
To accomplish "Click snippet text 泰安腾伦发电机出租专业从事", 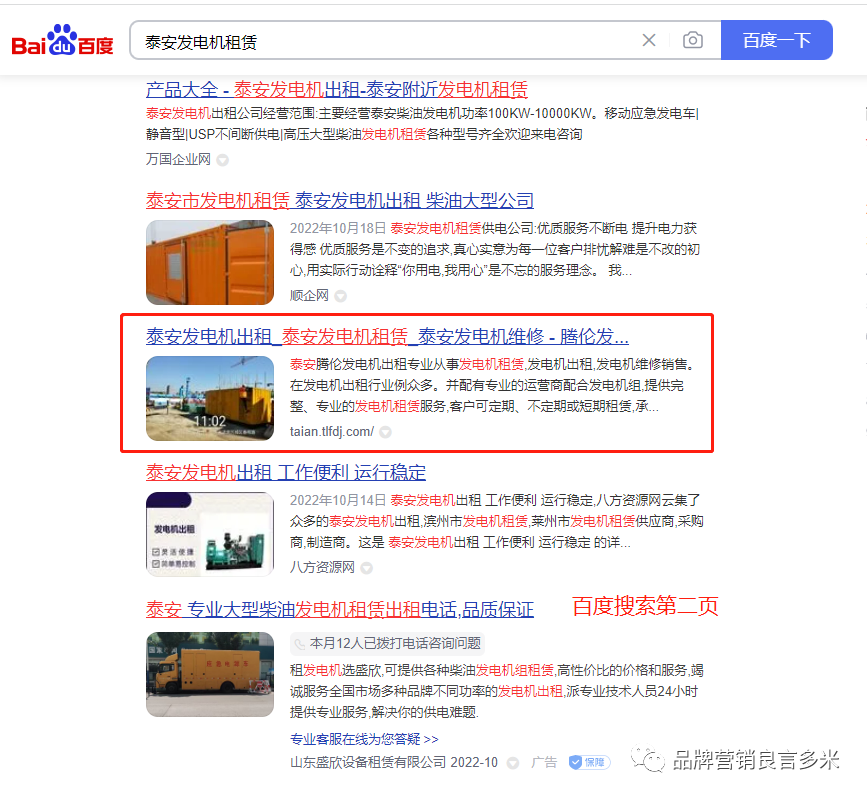I will point(374,364).
